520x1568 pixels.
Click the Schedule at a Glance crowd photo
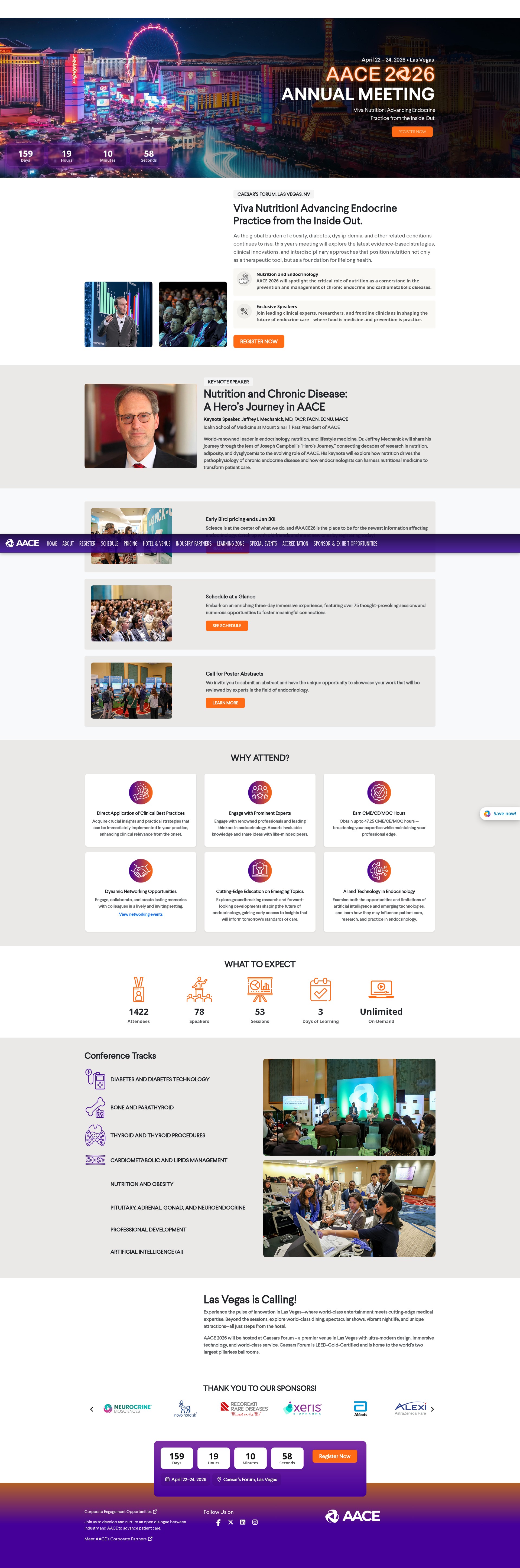coord(132,614)
